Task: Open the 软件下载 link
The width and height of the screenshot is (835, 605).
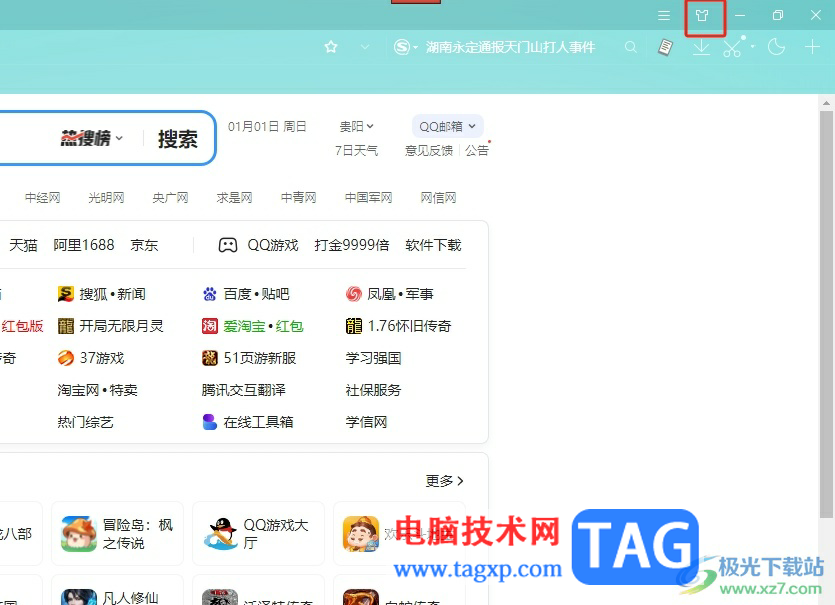Action: coord(433,245)
